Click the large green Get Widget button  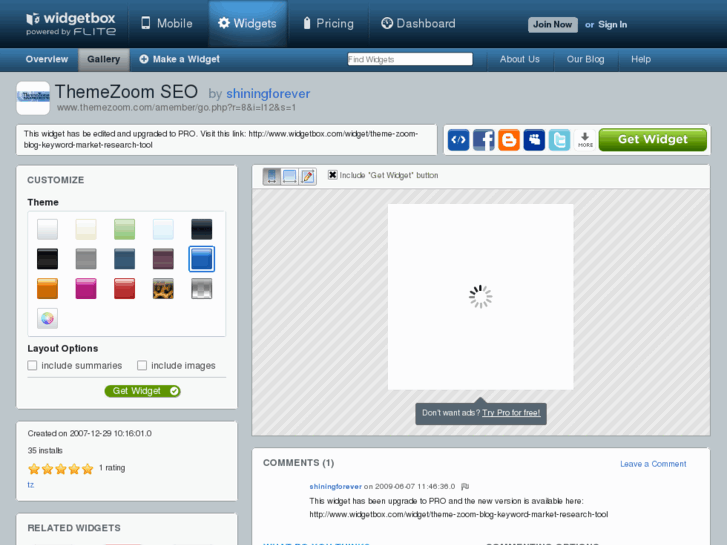point(652,140)
